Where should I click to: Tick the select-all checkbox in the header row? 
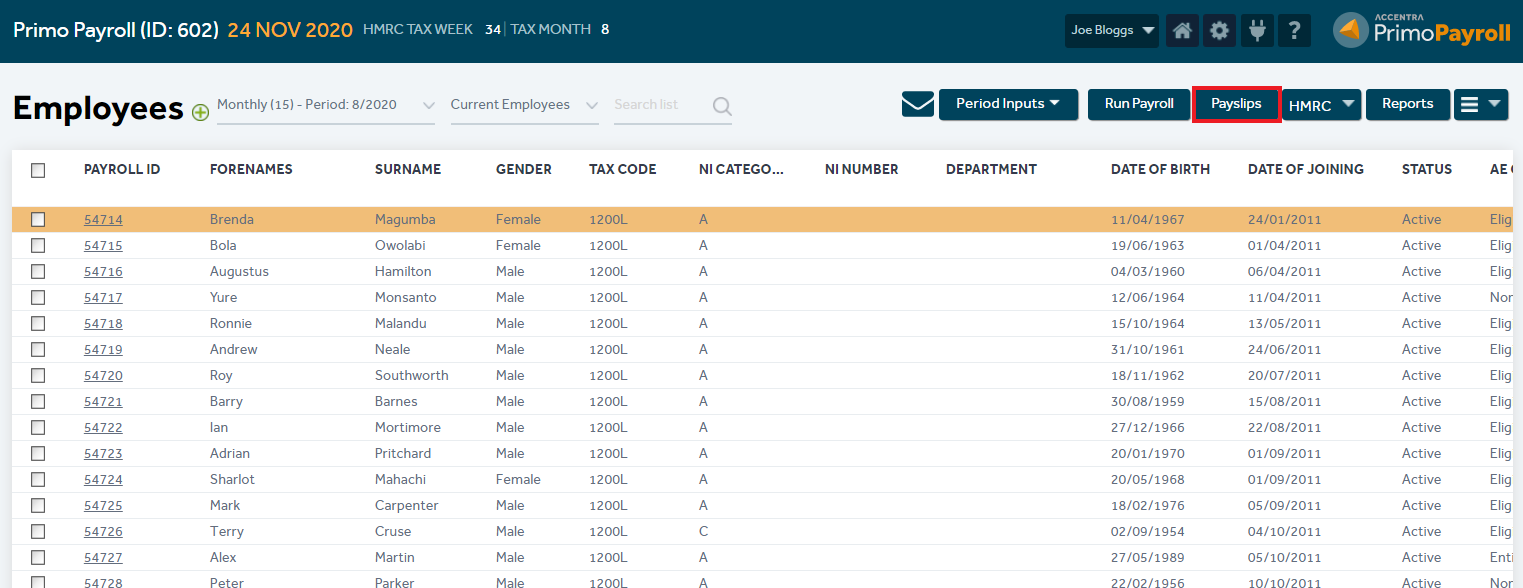(38, 170)
